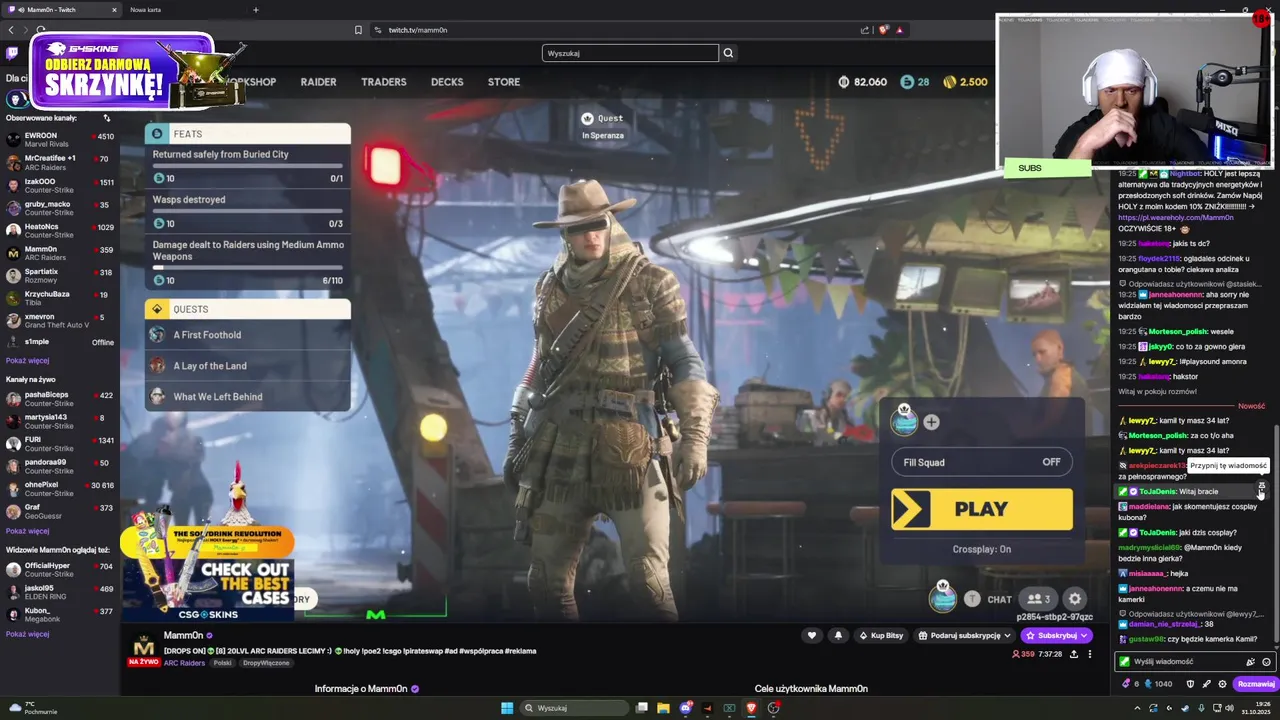
Task: Open the TRADERS game menu tab
Action: tap(384, 82)
